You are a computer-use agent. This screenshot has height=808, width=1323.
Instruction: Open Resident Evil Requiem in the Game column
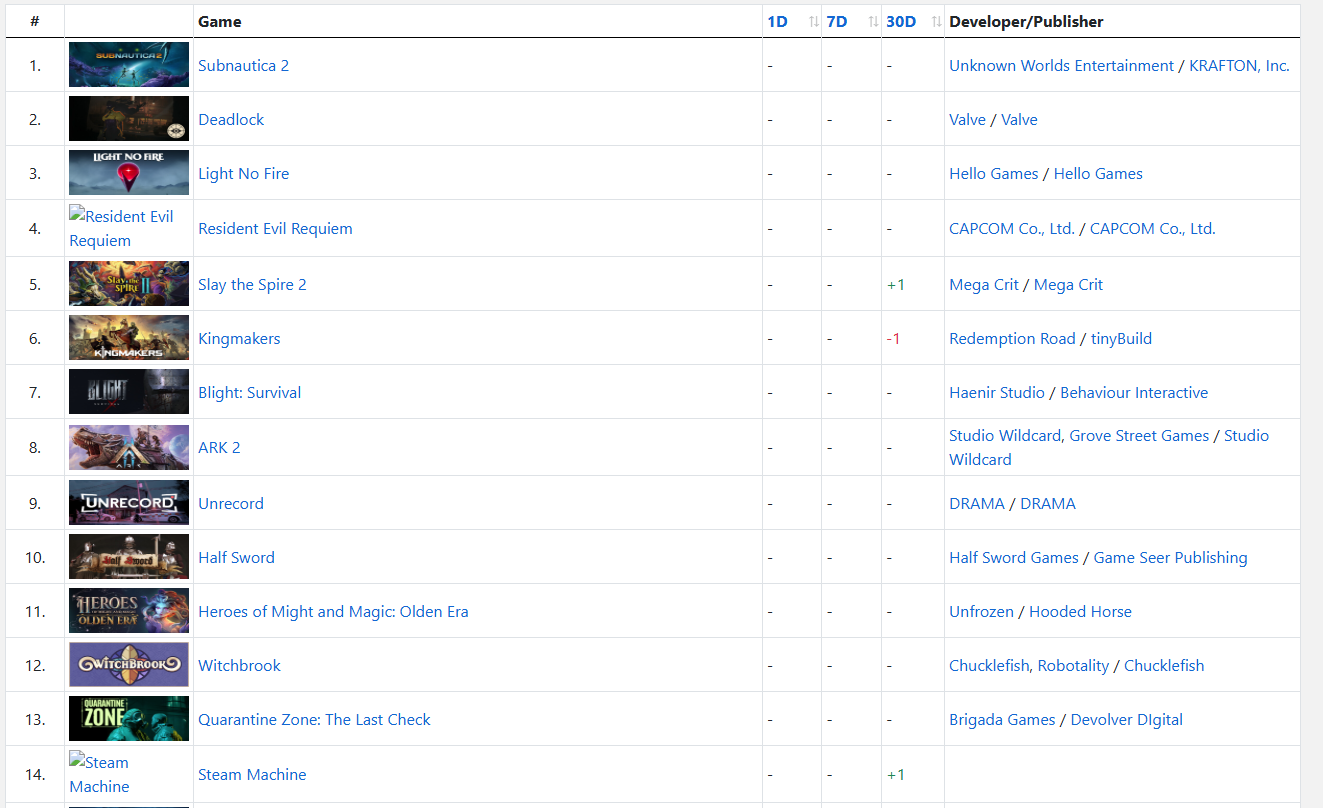[x=275, y=229]
